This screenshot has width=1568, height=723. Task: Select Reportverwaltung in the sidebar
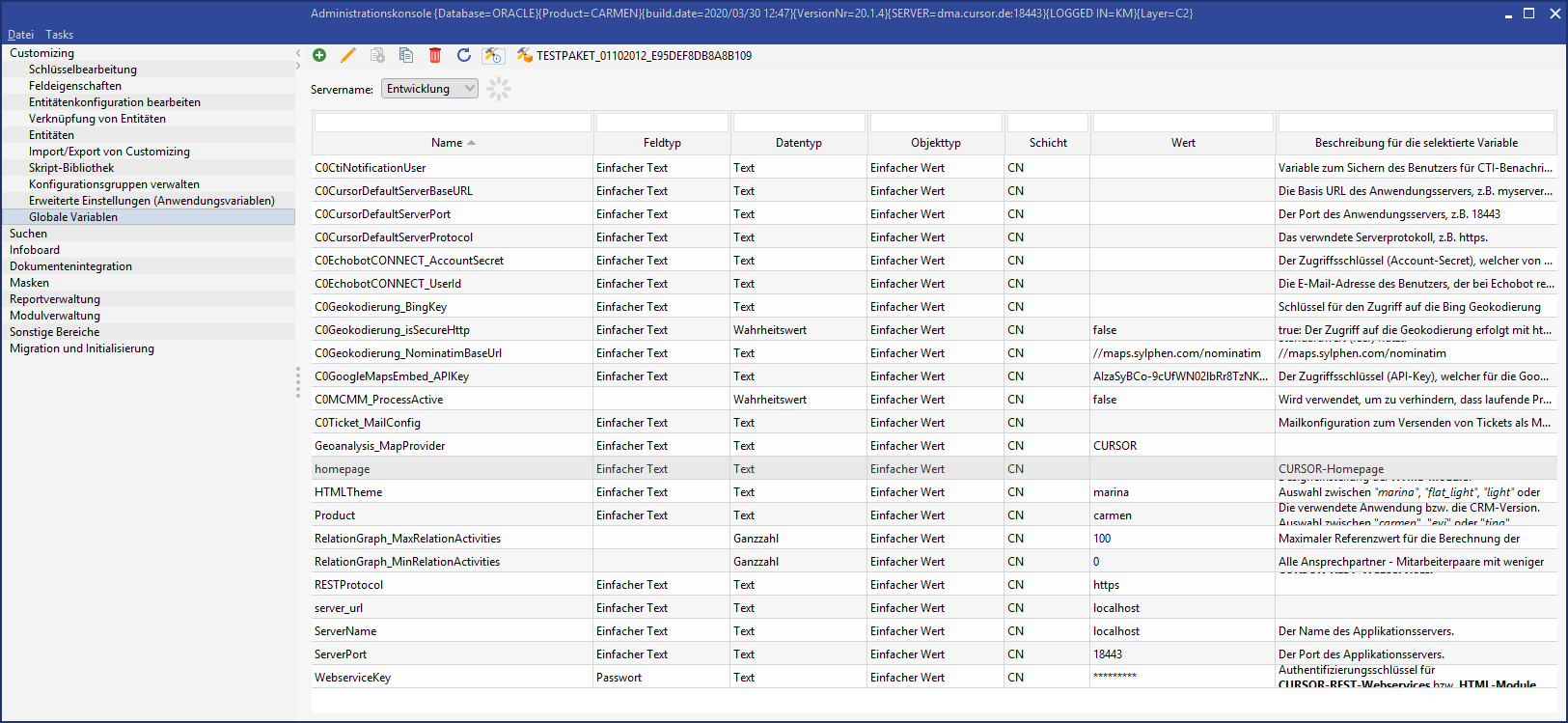pos(55,299)
